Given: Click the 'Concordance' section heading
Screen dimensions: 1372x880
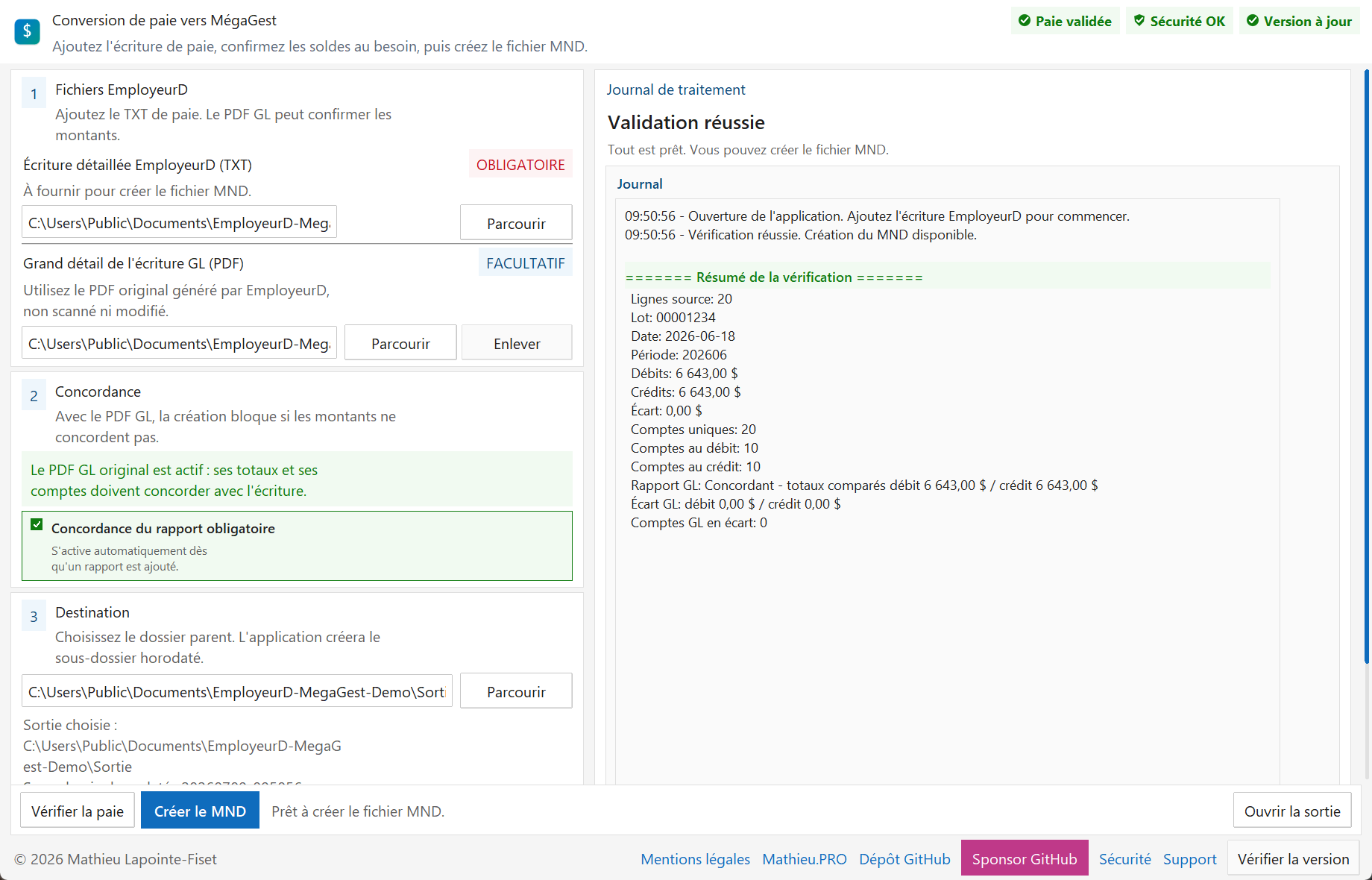Looking at the screenshot, I should pos(98,392).
